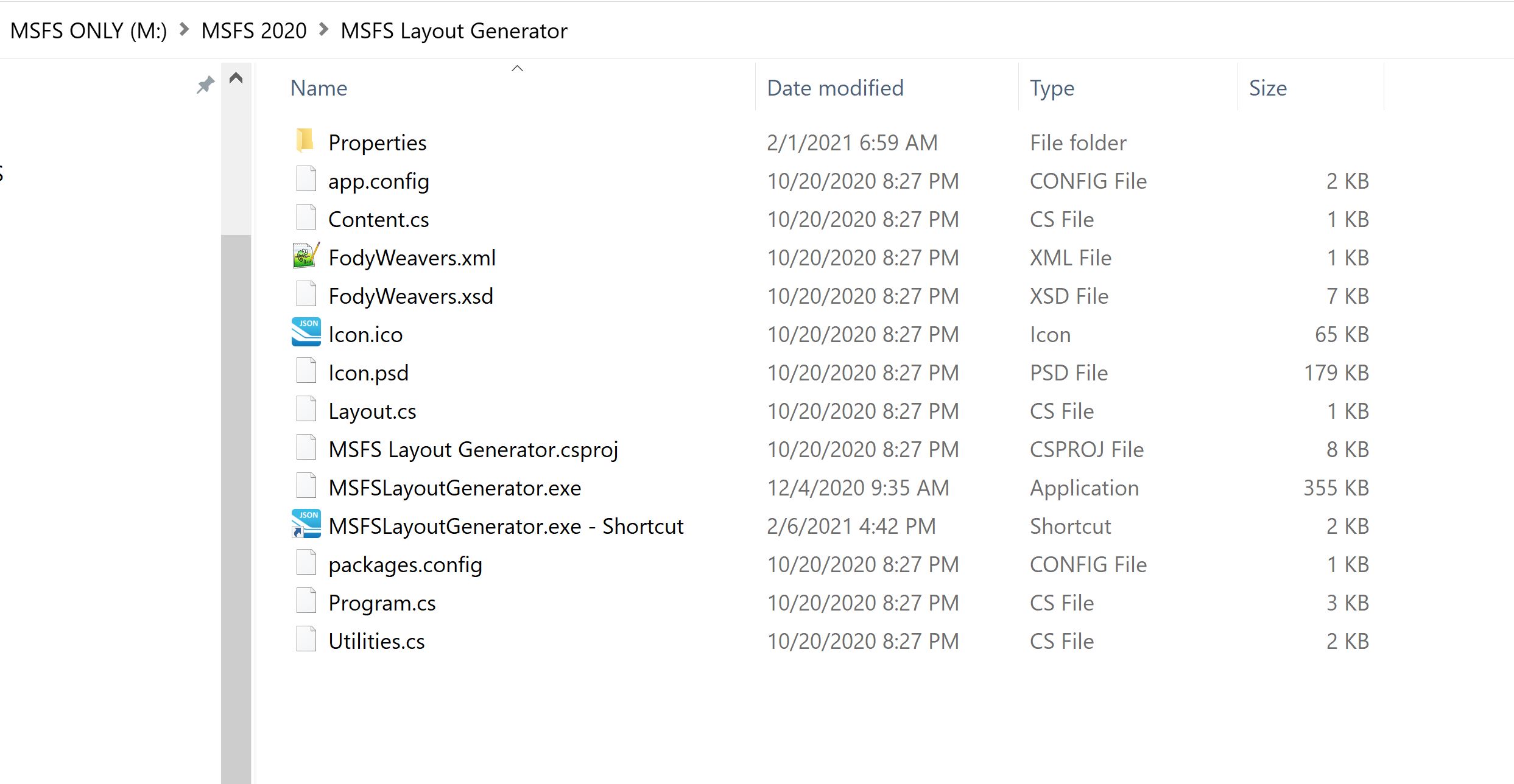This screenshot has width=1514, height=784.
Task: Click the packages.config file icon
Action: (306, 563)
